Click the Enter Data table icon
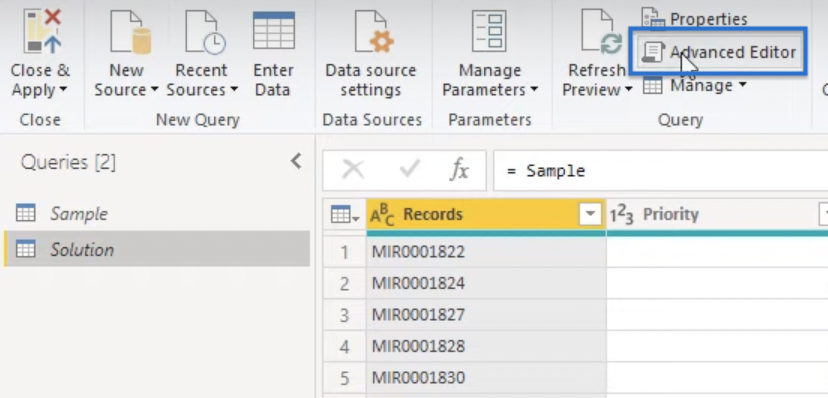Viewport: 828px width, 398px height. (x=274, y=30)
